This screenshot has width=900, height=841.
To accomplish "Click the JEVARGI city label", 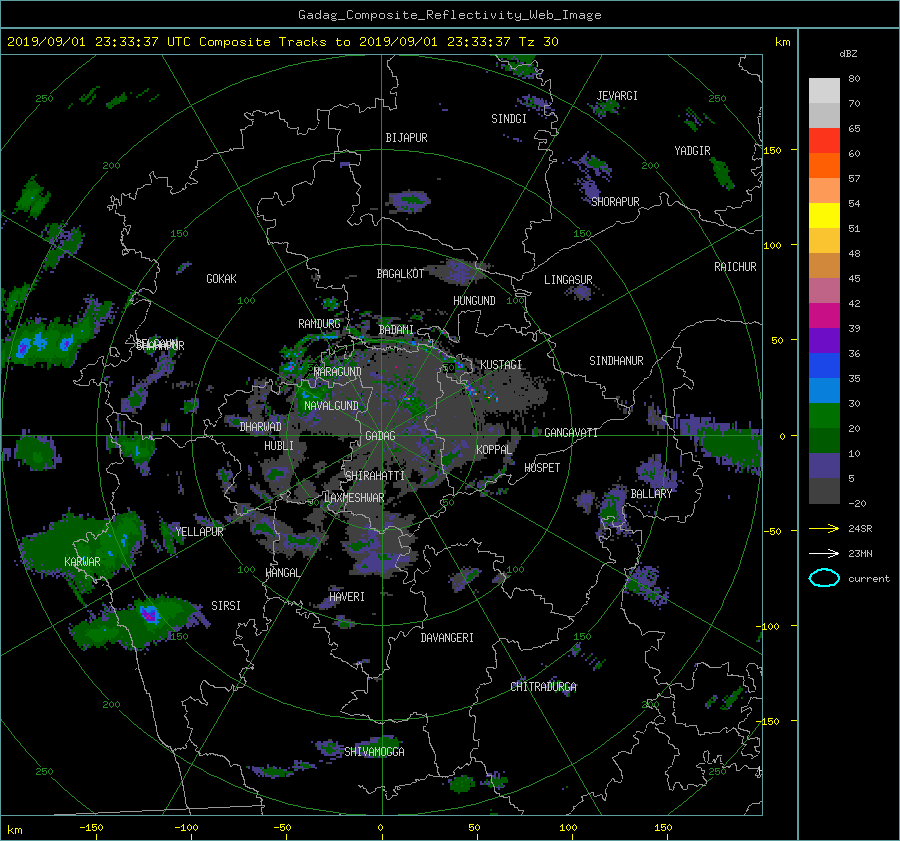I will [617, 96].
